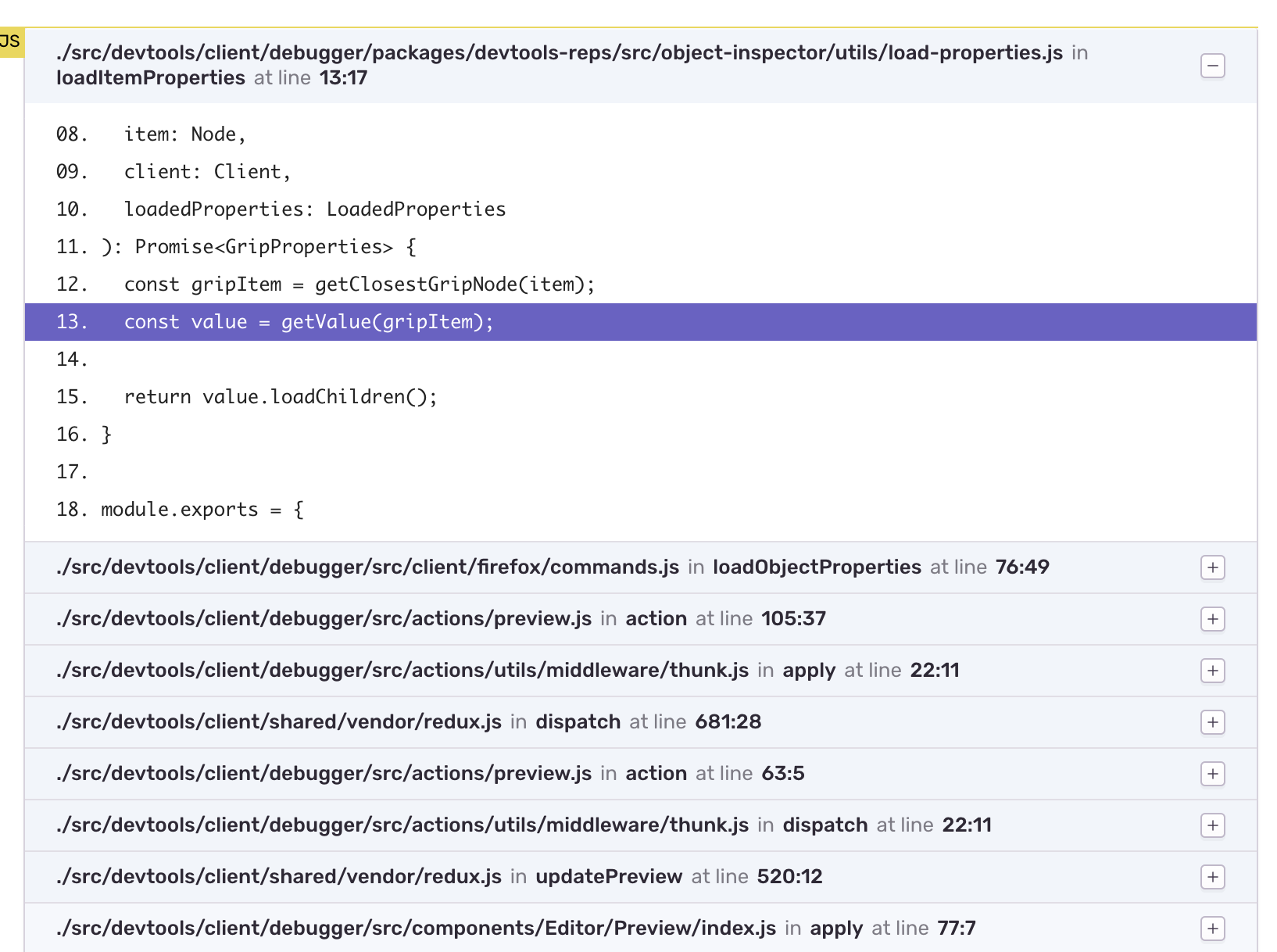Screen dimensions: 1277x952
Task: Expand the redux.js dispatch frame
Action: (1212, 723)
